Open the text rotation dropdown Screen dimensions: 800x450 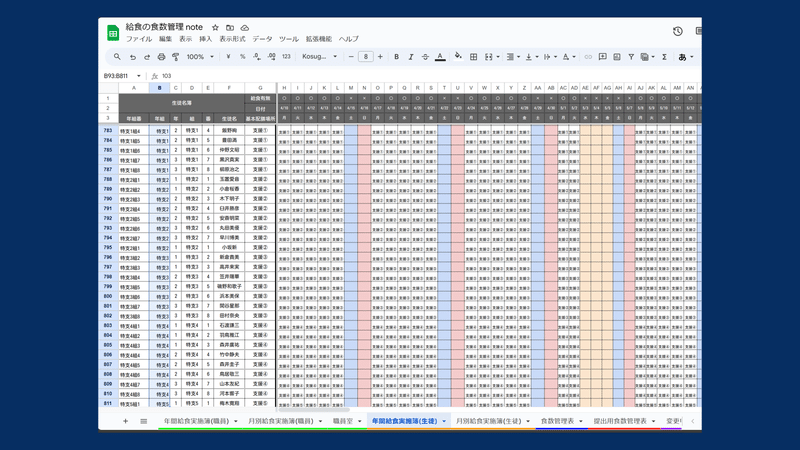point(568,57)
